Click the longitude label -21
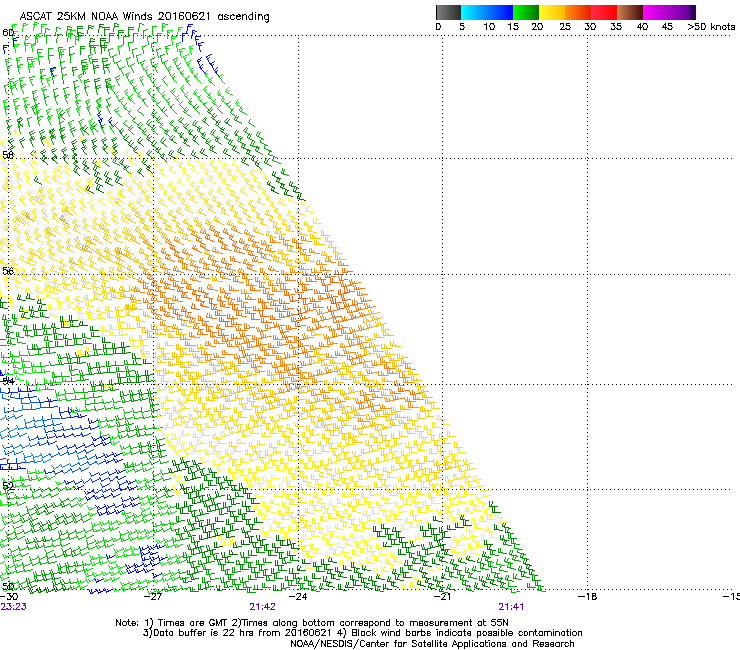Image resolution: width=740 pixels, height=650 pixels. click(x=442, y=597)
